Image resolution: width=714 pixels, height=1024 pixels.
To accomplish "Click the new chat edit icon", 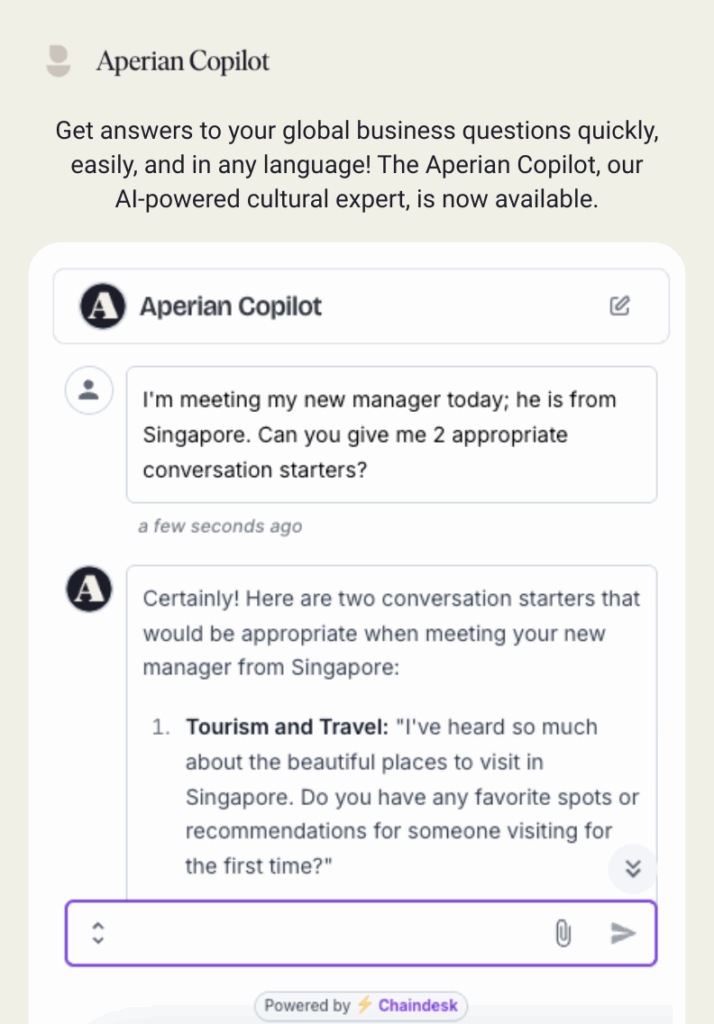I will click(x=619, y=306).
